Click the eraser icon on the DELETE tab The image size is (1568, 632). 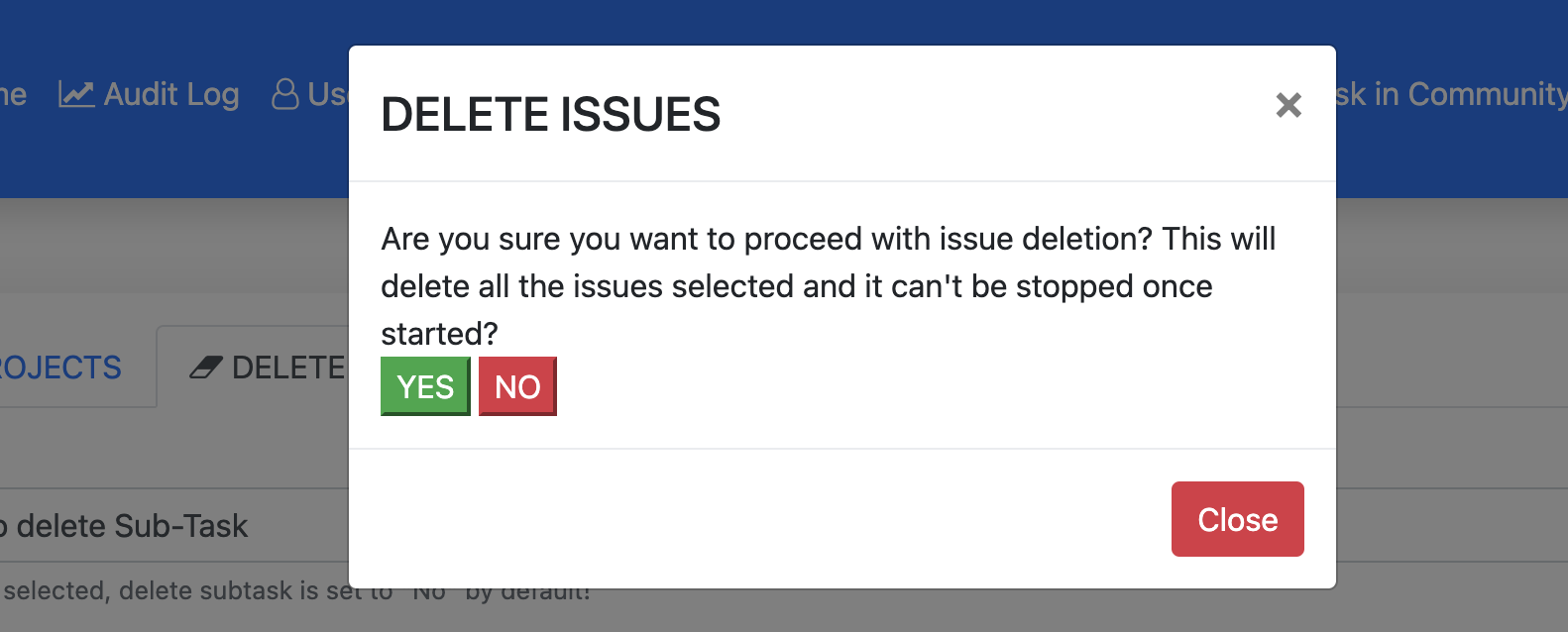204,366
